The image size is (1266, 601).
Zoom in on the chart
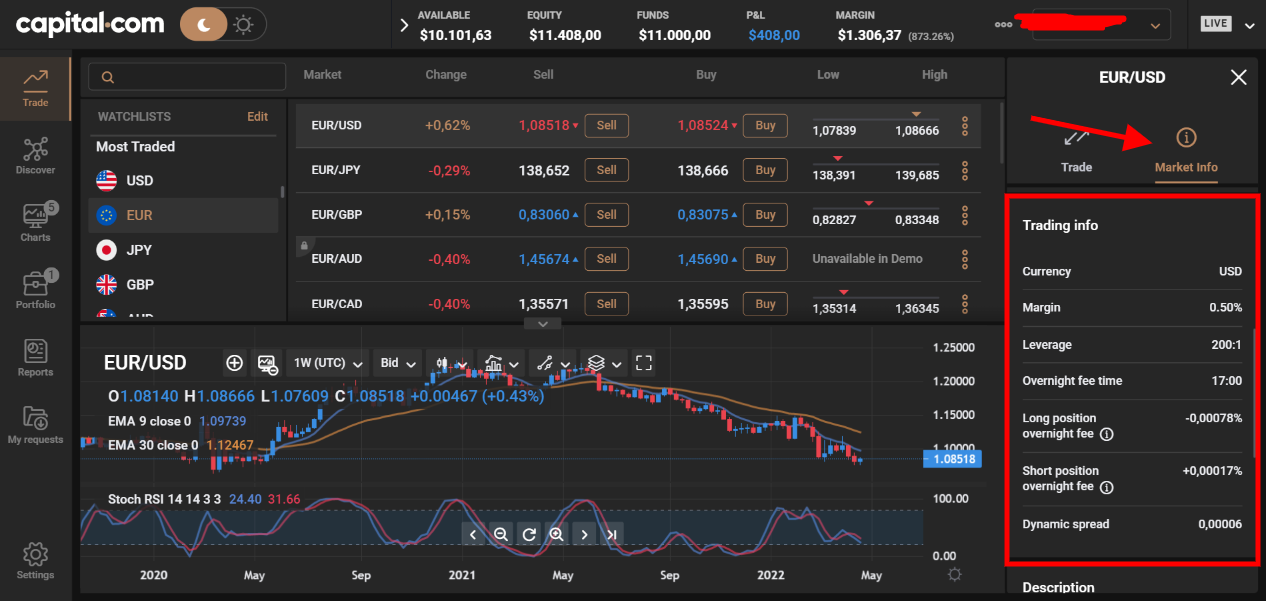(x=556, y=534)
